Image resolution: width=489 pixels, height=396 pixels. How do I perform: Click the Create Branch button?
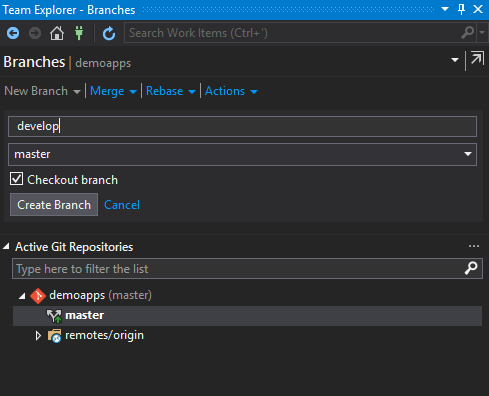tap(54, 205)
